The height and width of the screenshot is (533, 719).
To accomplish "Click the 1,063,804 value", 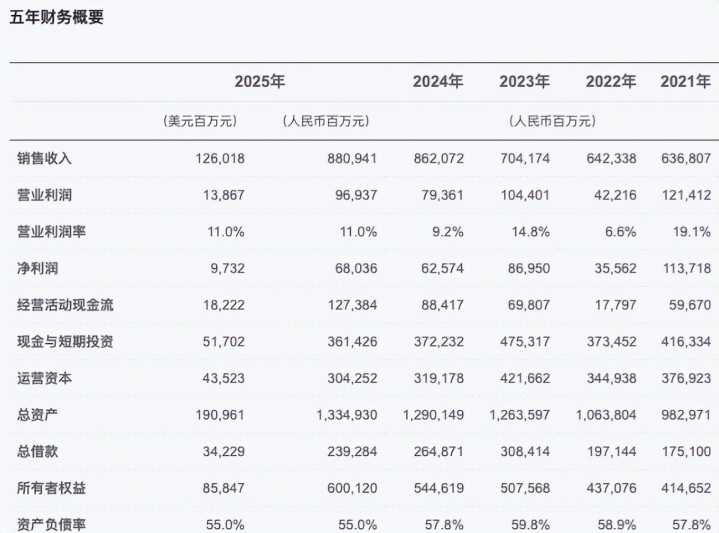I will 606,415.
